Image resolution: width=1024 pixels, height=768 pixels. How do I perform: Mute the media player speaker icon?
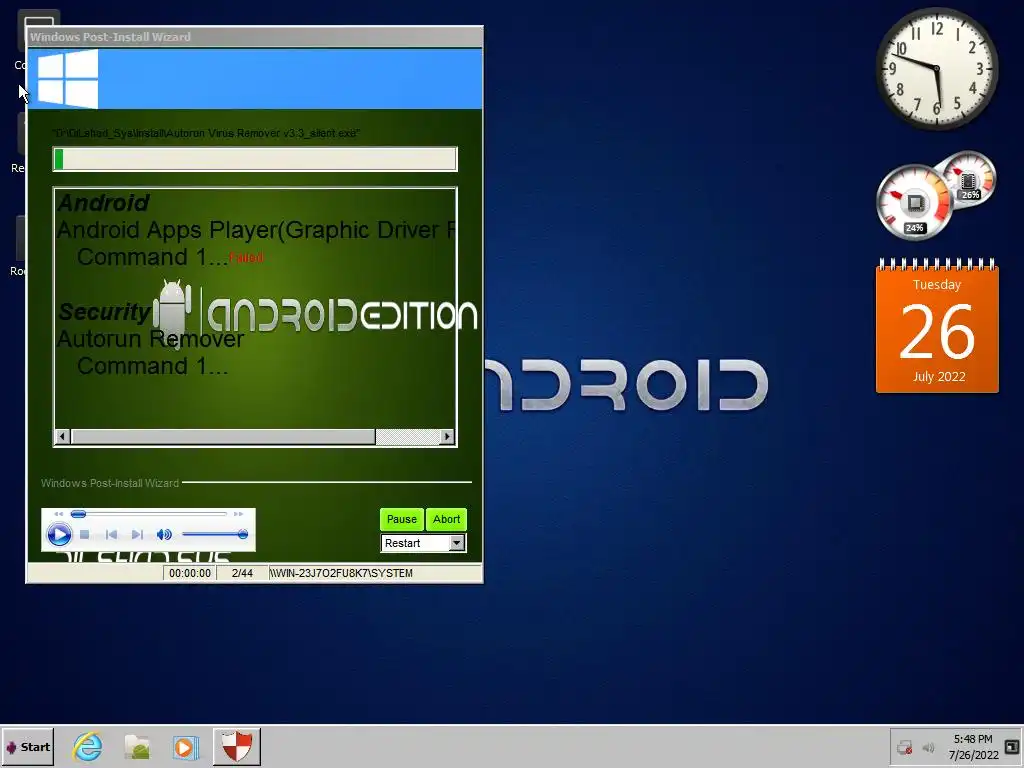tap(164, 534)
